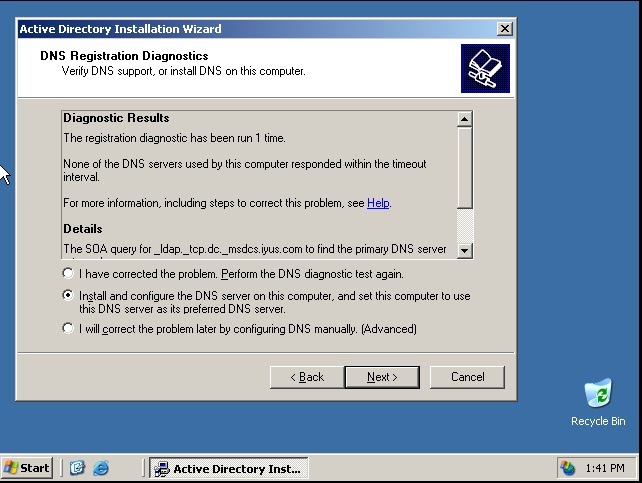Screen dimensions: 642x483
Task: Click the 'None of the DNS servers' message
Action: (x=244, y=170)
